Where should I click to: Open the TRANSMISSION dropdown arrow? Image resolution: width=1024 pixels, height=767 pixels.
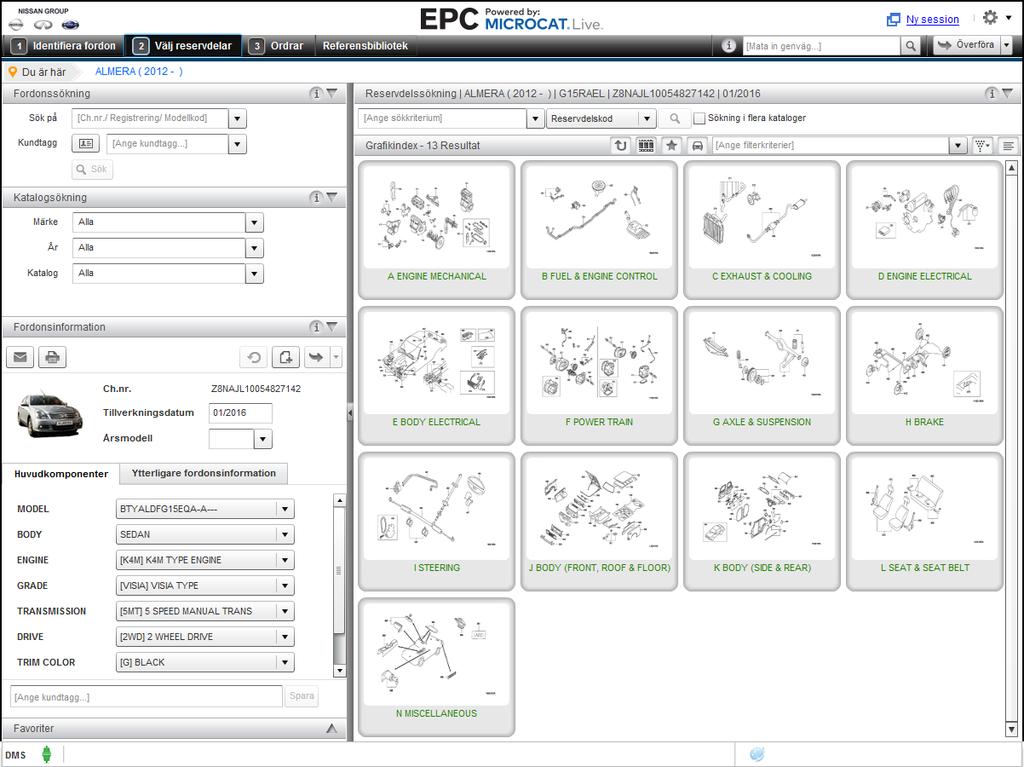(285, 611)
